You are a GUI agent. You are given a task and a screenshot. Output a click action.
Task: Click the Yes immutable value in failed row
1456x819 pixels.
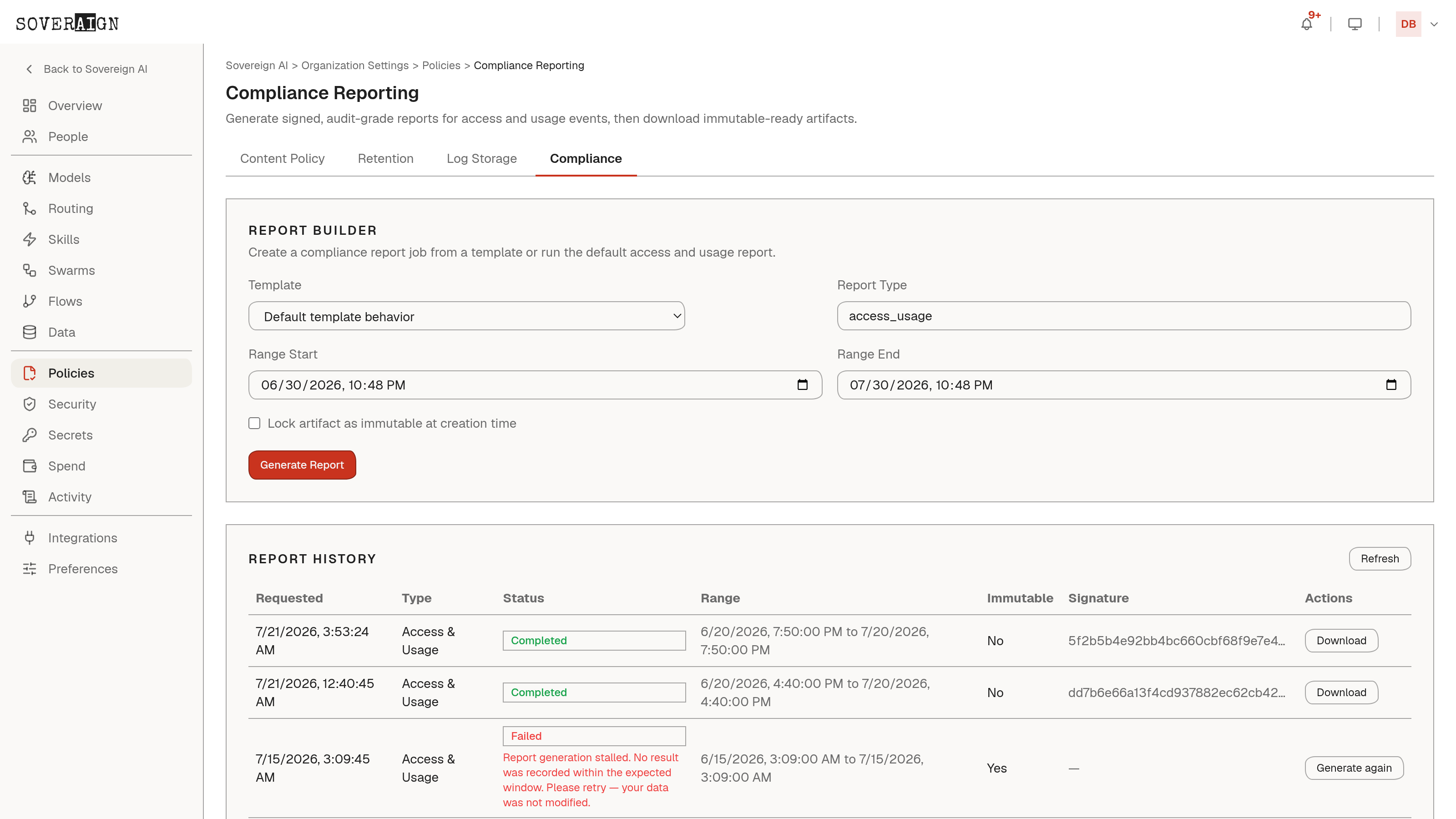(996, 768)
